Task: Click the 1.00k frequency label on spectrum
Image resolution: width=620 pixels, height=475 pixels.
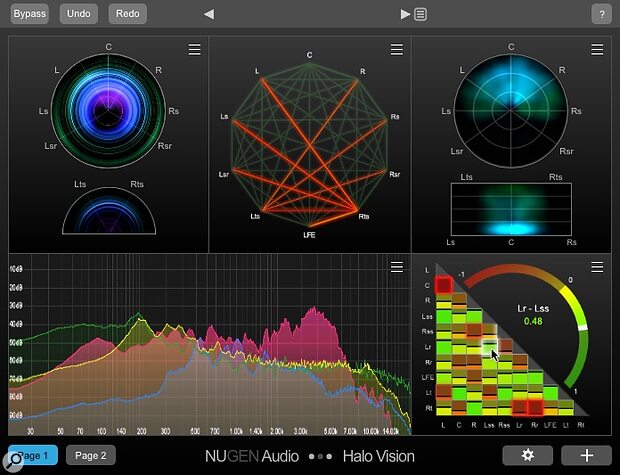Action: (x=236, y=431)
